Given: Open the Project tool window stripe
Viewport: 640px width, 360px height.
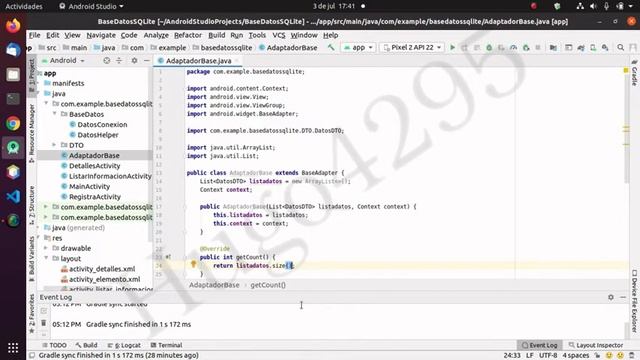Looking at the screenshot, I should pyautogui.click(x=31, y=76).
